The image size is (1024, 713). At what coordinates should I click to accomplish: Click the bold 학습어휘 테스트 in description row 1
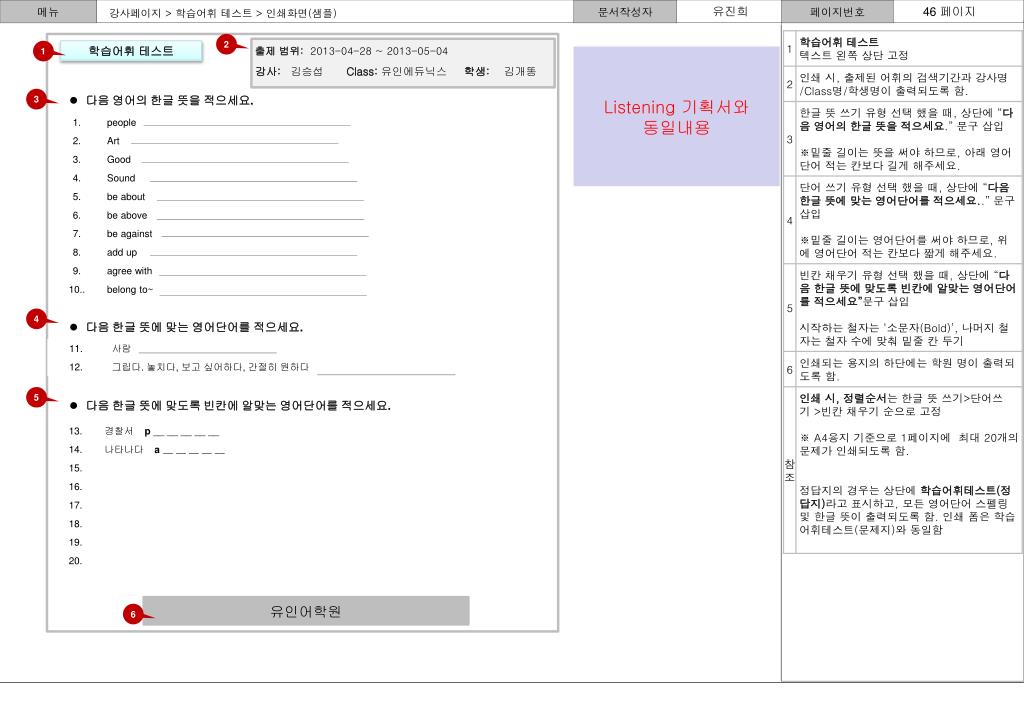click(839, 42)
